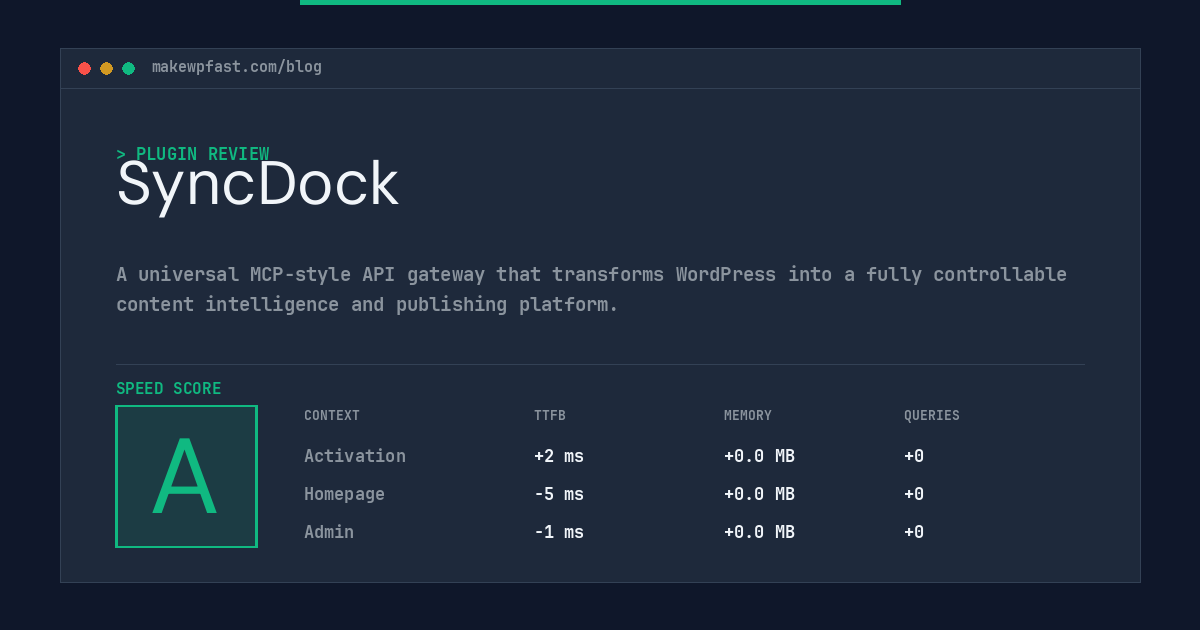Select the Activation row label
The width and height of the screenshot is (1200, 630).
point(355,456)
